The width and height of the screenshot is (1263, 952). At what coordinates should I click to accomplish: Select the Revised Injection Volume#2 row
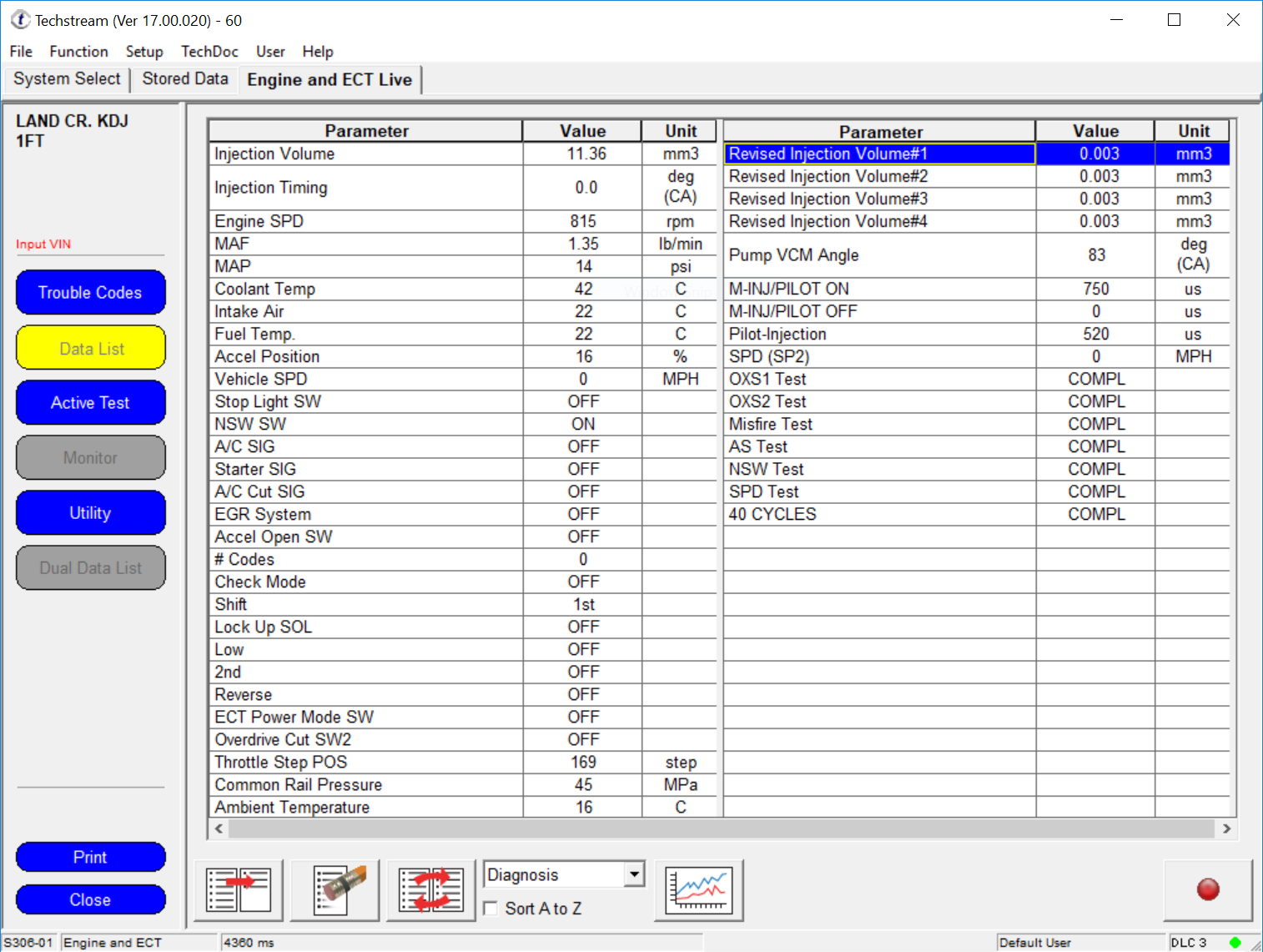[976, 176]
